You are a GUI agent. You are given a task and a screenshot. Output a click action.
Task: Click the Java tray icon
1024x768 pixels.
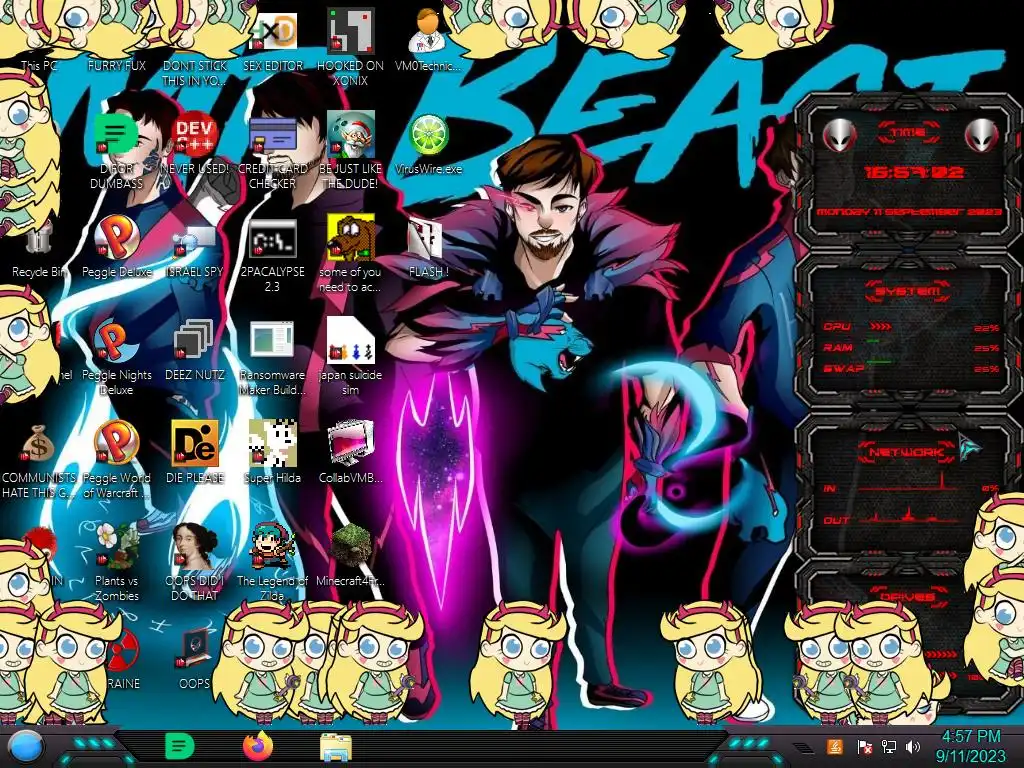tap(835, 746)
